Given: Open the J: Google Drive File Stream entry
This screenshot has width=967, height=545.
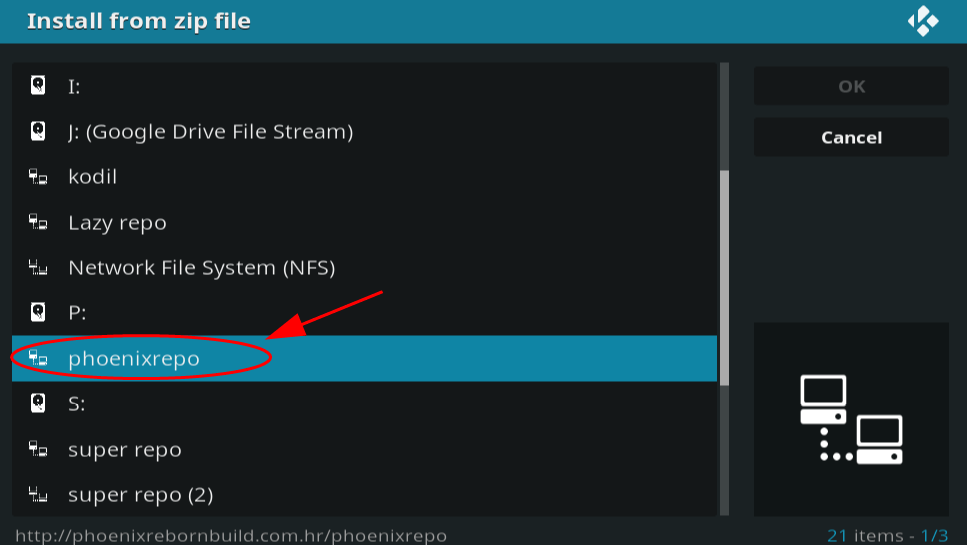Looking at the screenshot, I should tap(364, 131).
